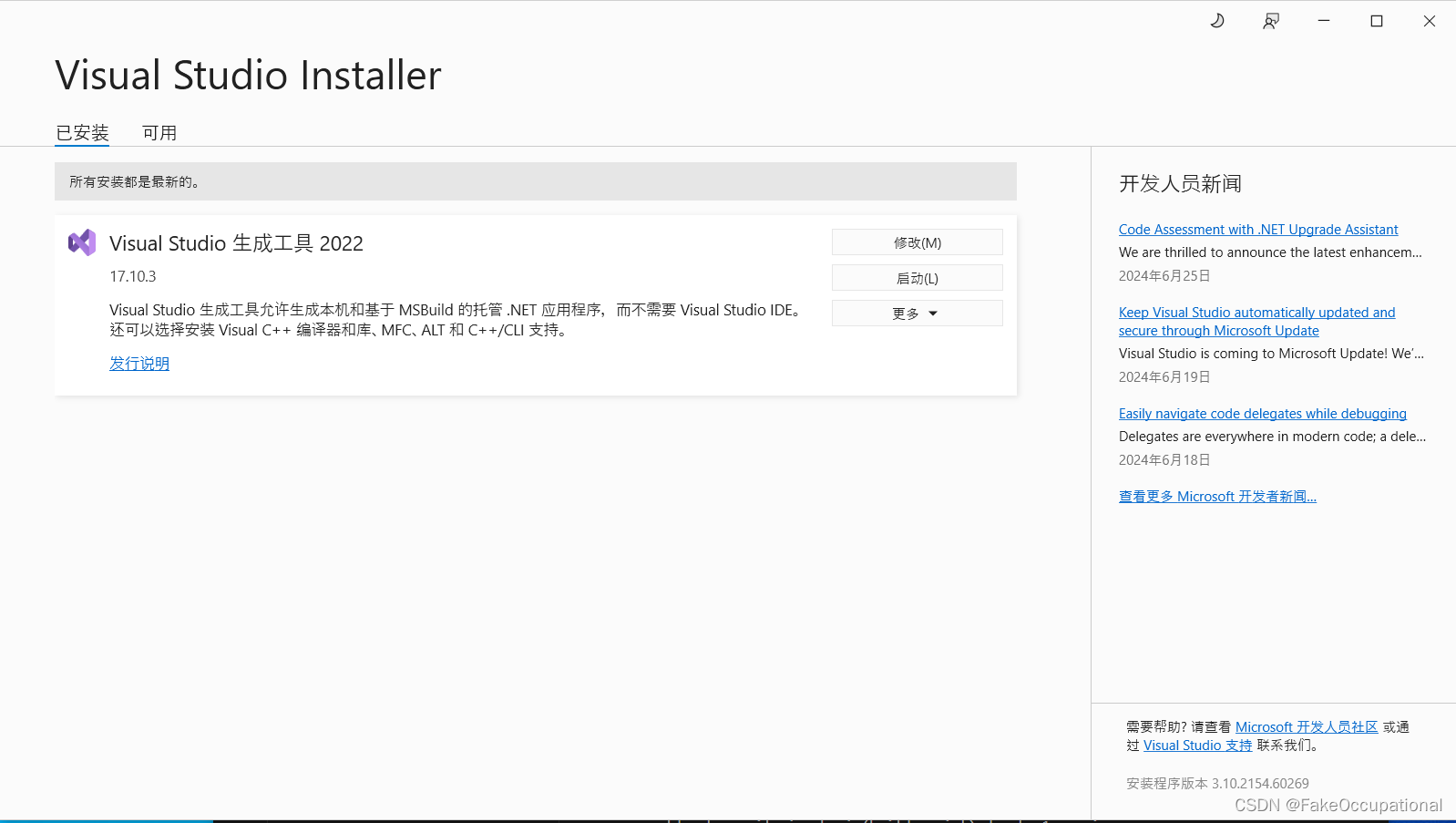Screen dimensions: 1456x823
Task: Click the 'Delegates are everywhere' summary text
Action: tap(1272, 437)
